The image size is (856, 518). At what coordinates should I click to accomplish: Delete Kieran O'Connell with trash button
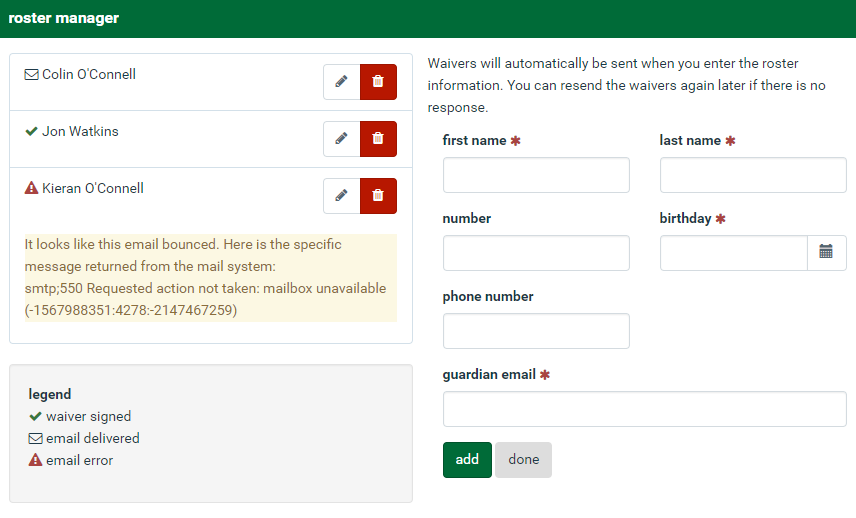(378, 195)
